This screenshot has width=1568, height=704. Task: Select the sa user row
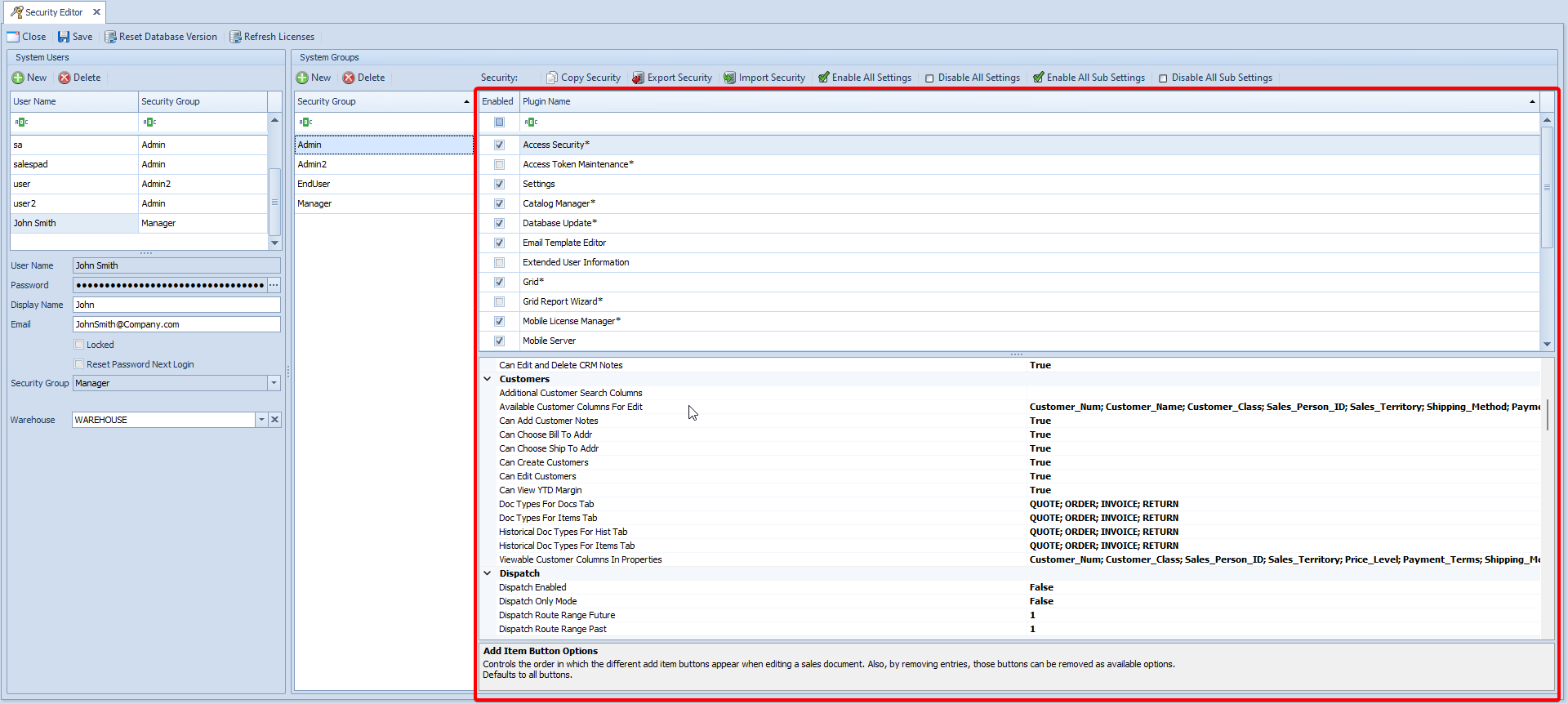(139, 145)
